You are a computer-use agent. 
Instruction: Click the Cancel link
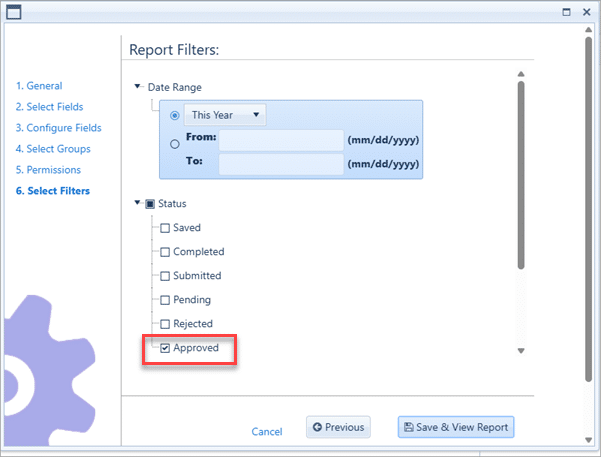point(267,432)
